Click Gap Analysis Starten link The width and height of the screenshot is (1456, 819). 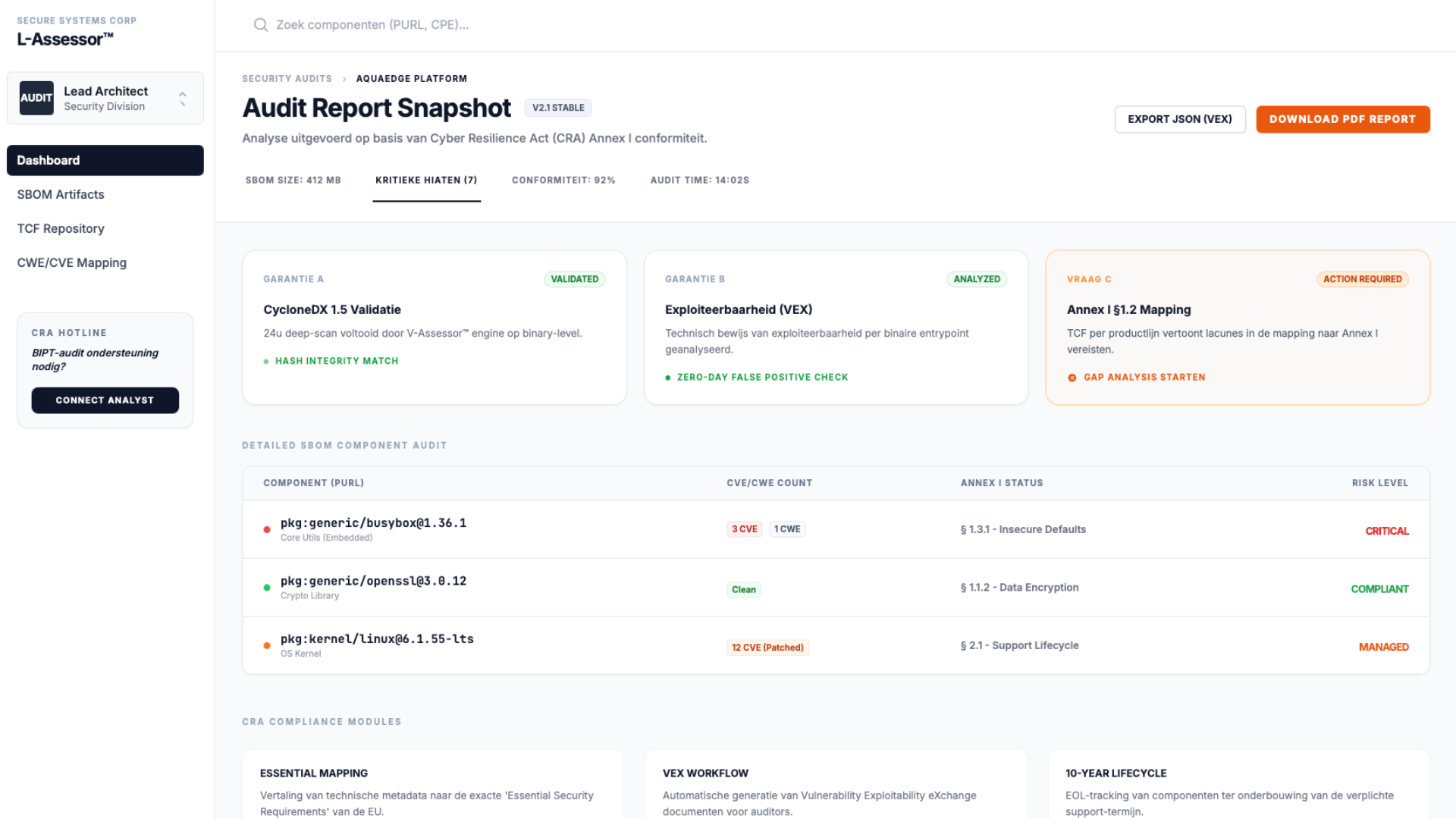click(1144, 377)
